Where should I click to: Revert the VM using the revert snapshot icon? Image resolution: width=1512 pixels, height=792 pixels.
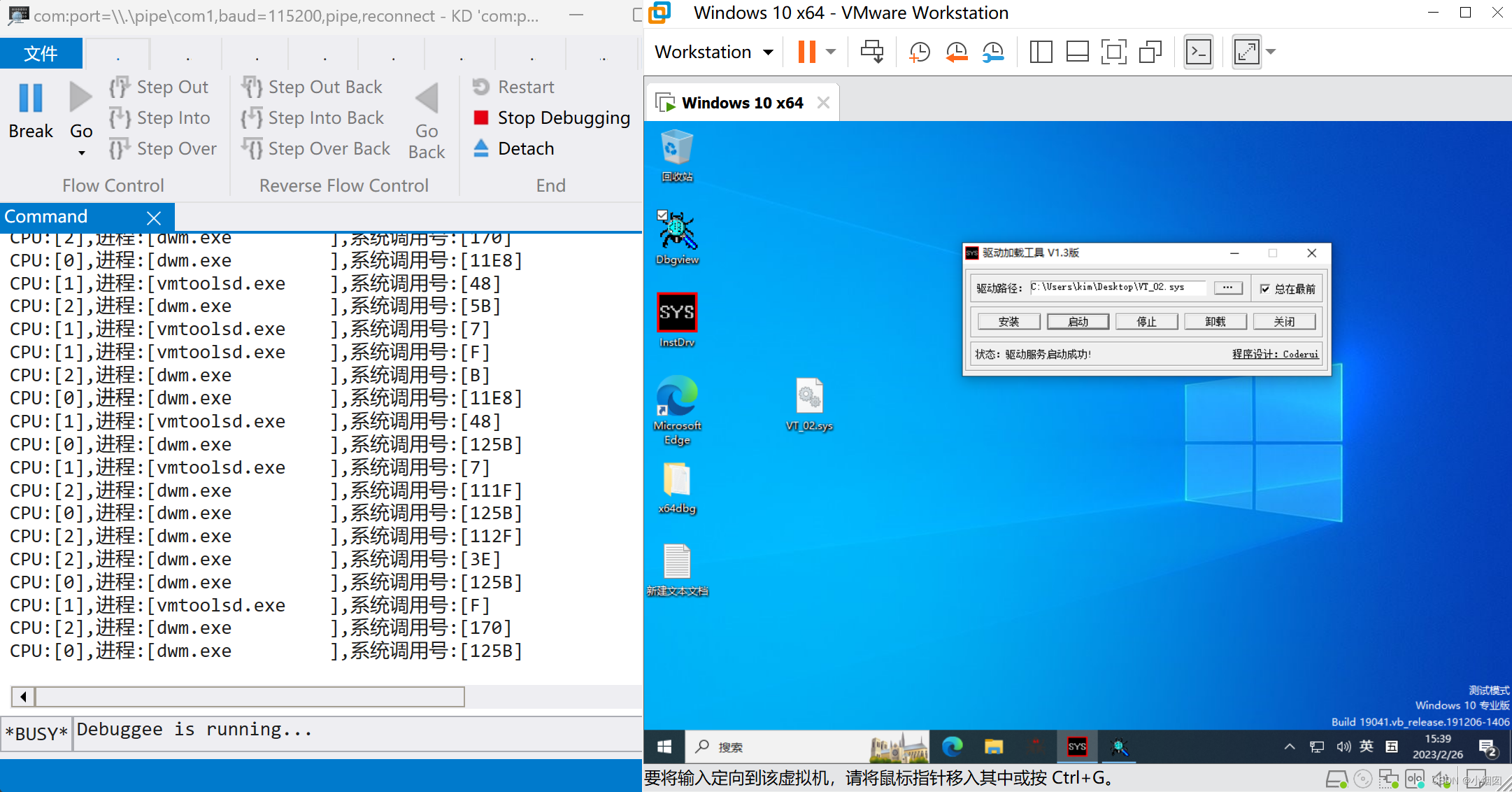point(956,51)
